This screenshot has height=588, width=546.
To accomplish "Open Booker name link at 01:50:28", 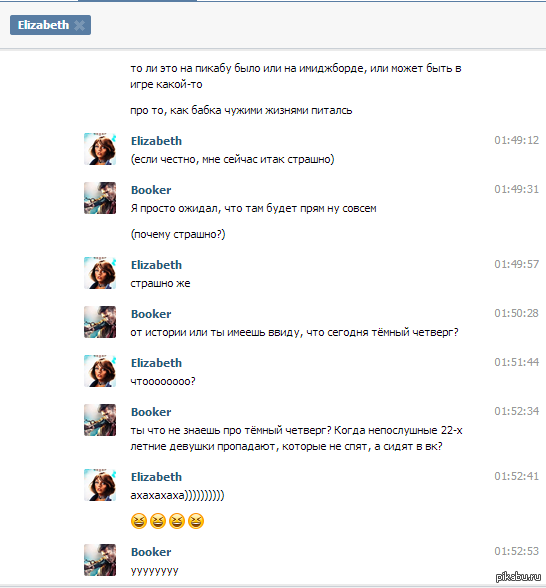I will click(151, 314).
